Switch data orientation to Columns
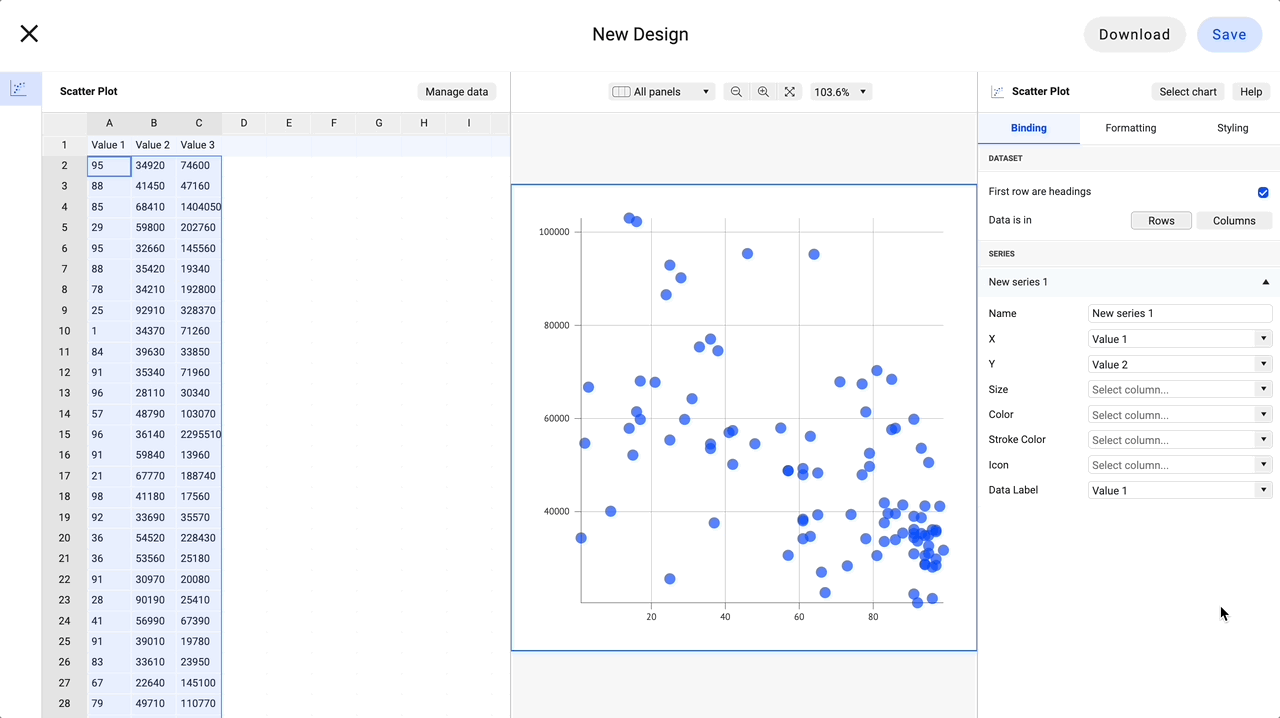The height and width of the screenshot is (718, 1280). point(1234,220)
